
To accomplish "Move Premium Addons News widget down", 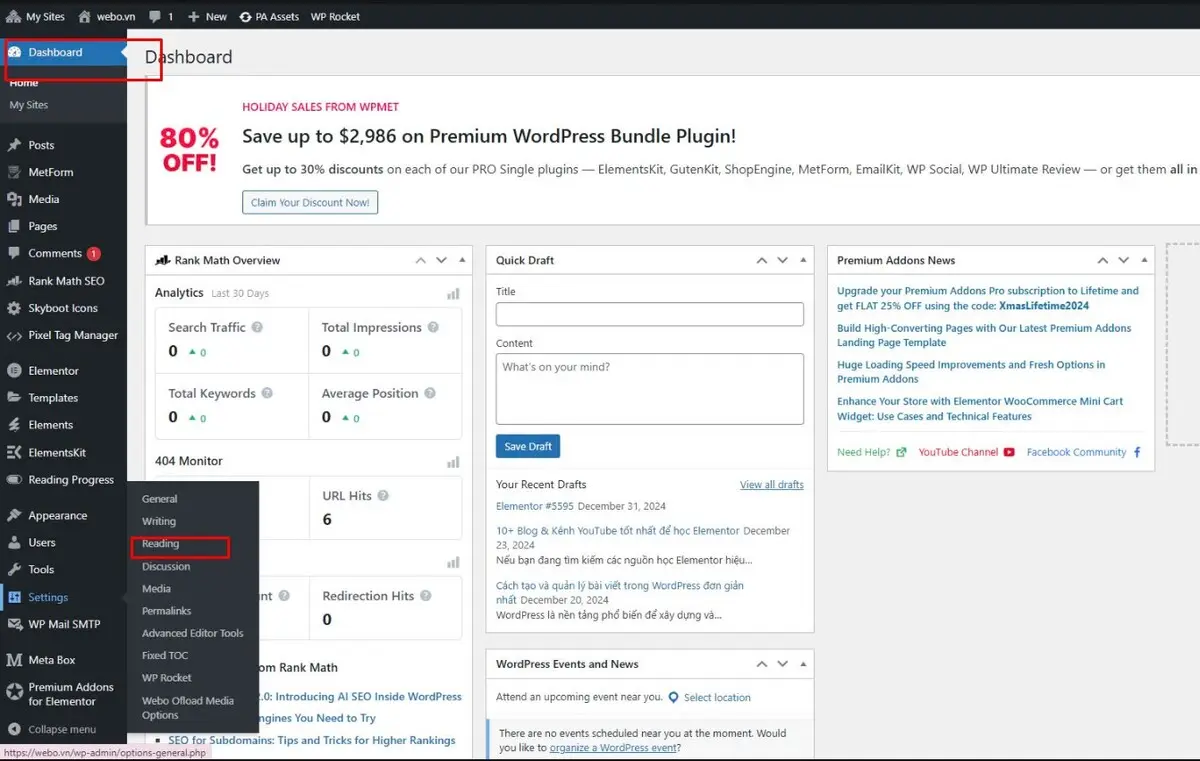I will (x=1124, y=260).
